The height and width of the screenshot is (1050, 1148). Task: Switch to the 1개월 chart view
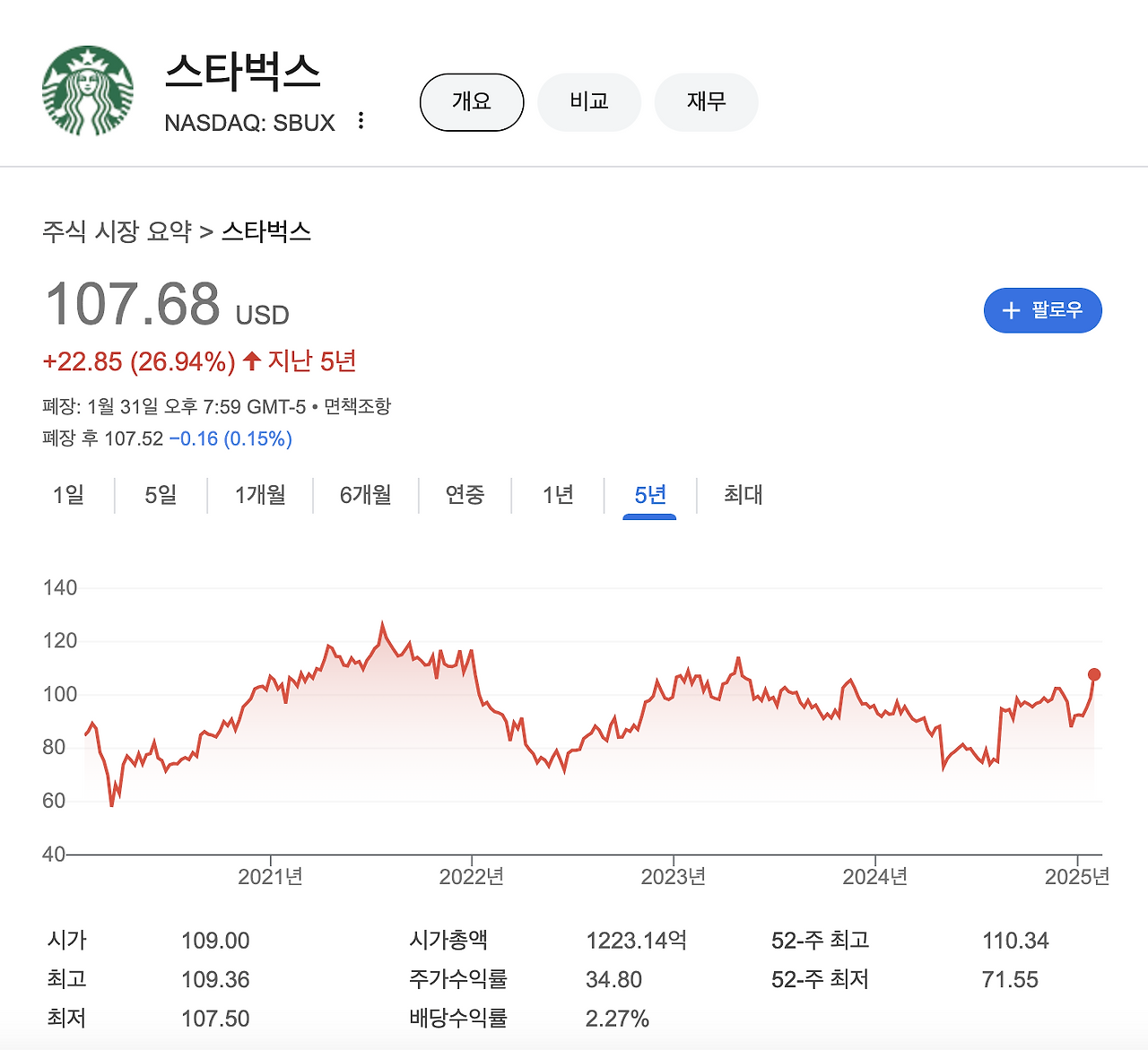click(258, 495)
